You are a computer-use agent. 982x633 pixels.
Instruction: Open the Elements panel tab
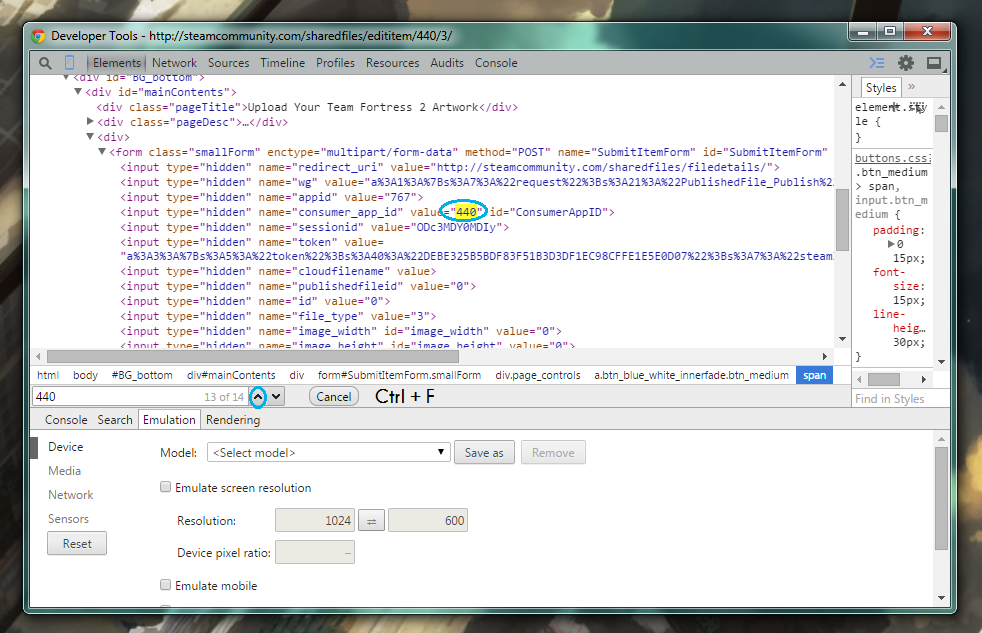click(116, 63)
